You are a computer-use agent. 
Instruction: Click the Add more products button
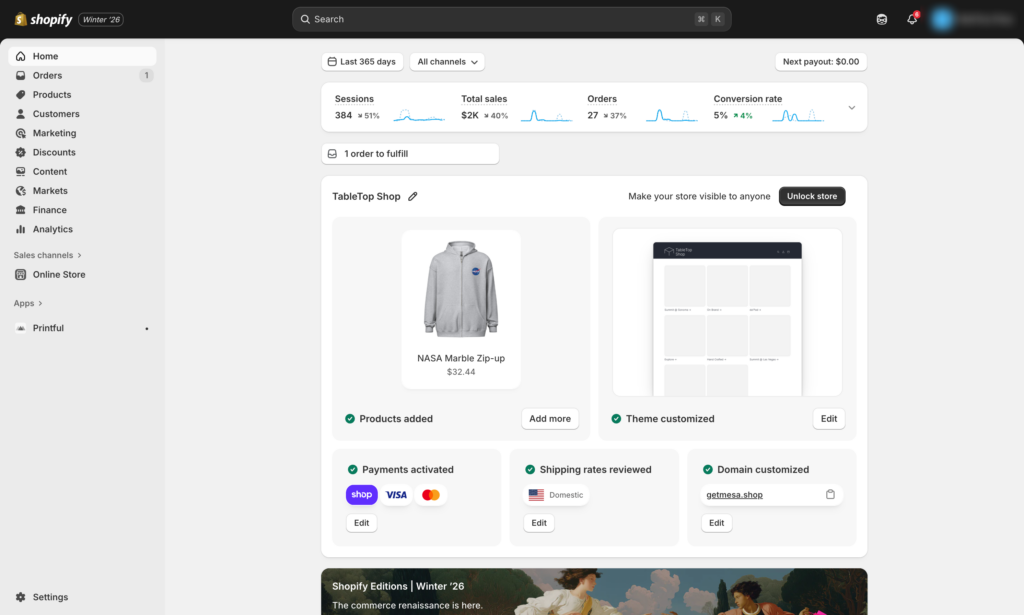pyautogui.click(x=550, y=419)
